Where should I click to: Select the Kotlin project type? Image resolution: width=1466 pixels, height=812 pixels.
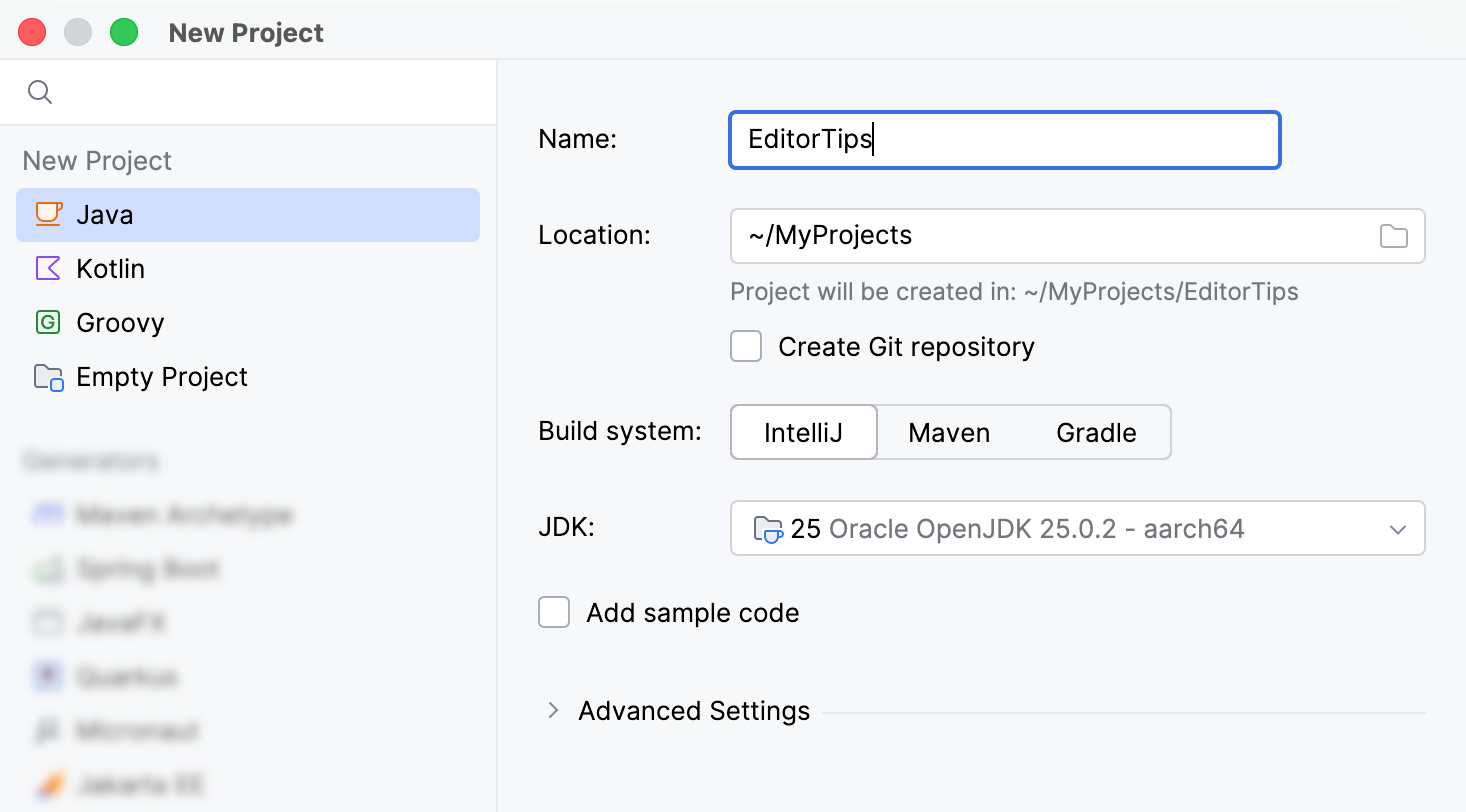248,269
